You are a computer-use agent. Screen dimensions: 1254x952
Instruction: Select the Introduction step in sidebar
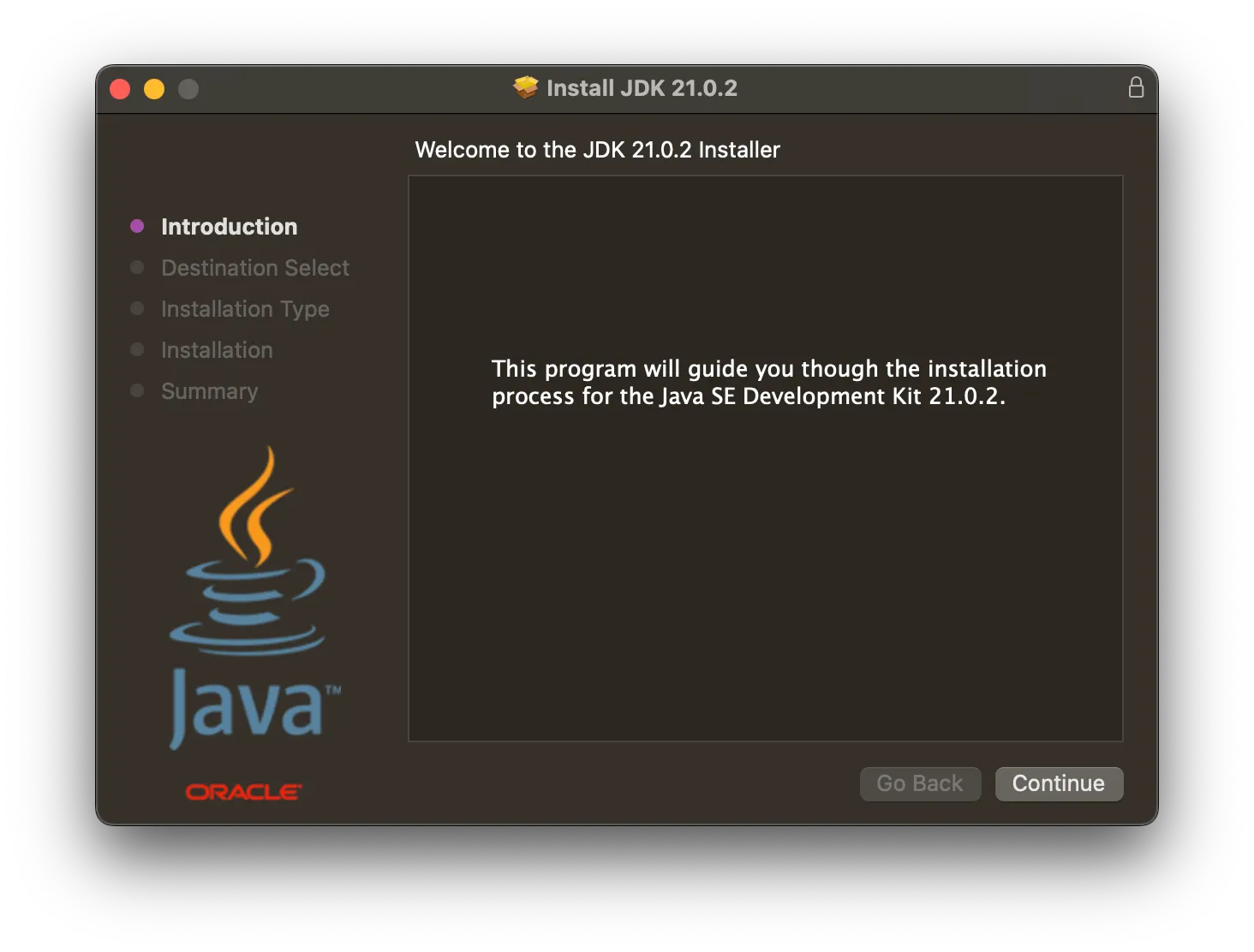click(x=229, y=226)
